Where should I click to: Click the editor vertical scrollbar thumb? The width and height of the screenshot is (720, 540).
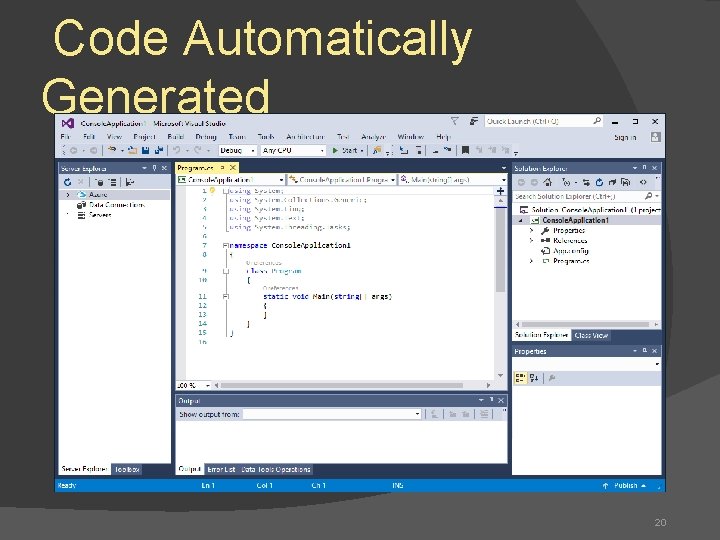tap(501, 250)
